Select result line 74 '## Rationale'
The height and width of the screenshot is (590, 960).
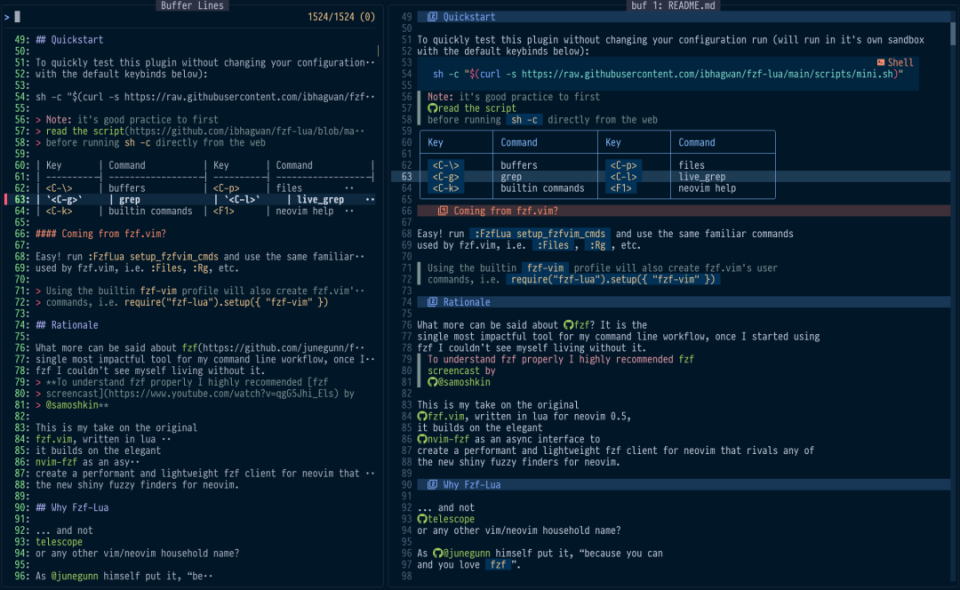point(192,325)
